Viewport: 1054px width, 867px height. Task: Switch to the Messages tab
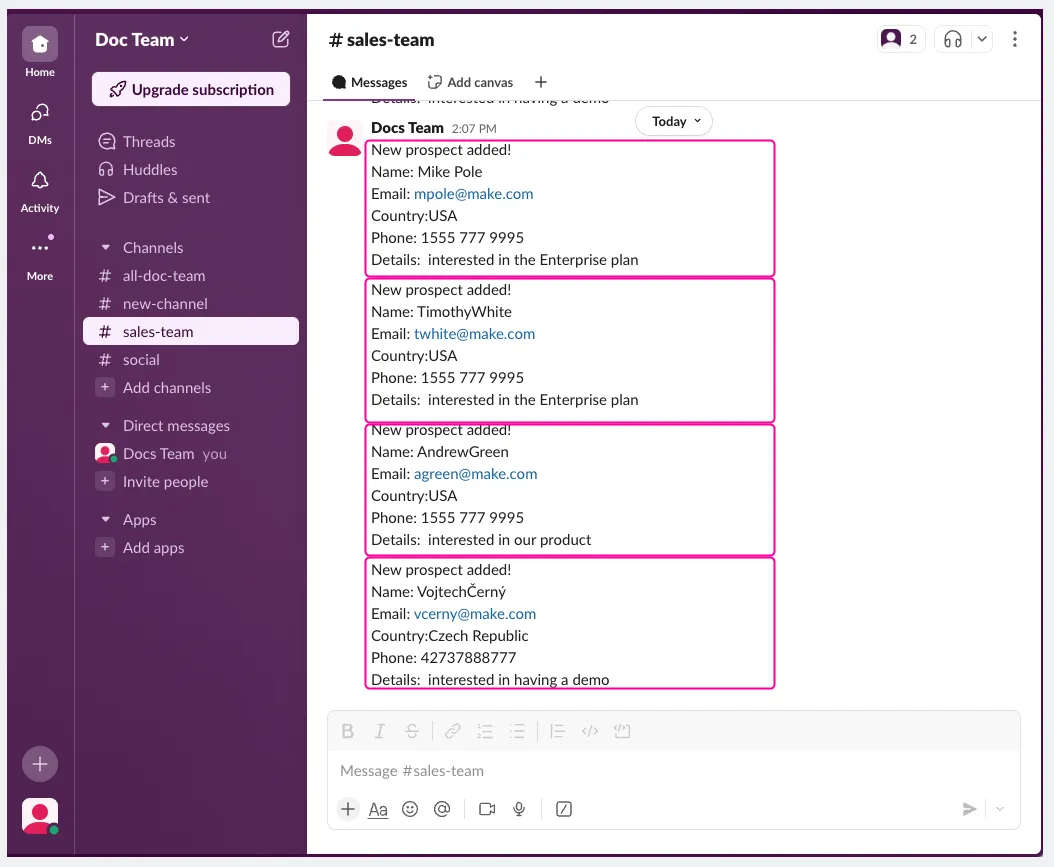(370, 83)
